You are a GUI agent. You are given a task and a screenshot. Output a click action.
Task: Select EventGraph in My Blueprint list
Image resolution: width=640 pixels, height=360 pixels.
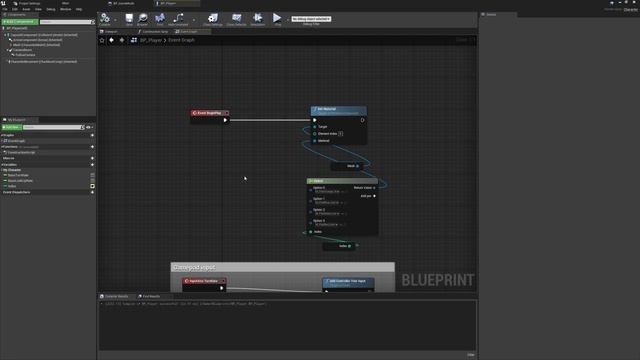tap(16, 141)
